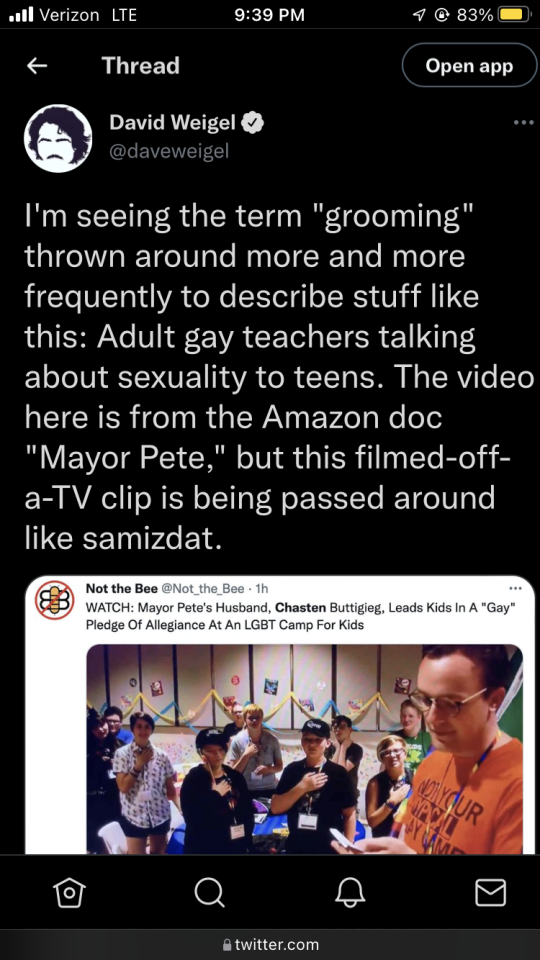Screen dimensions: 540x960
Task: Tap the battery indicator in status bar
Action: (x=514, y=15)
